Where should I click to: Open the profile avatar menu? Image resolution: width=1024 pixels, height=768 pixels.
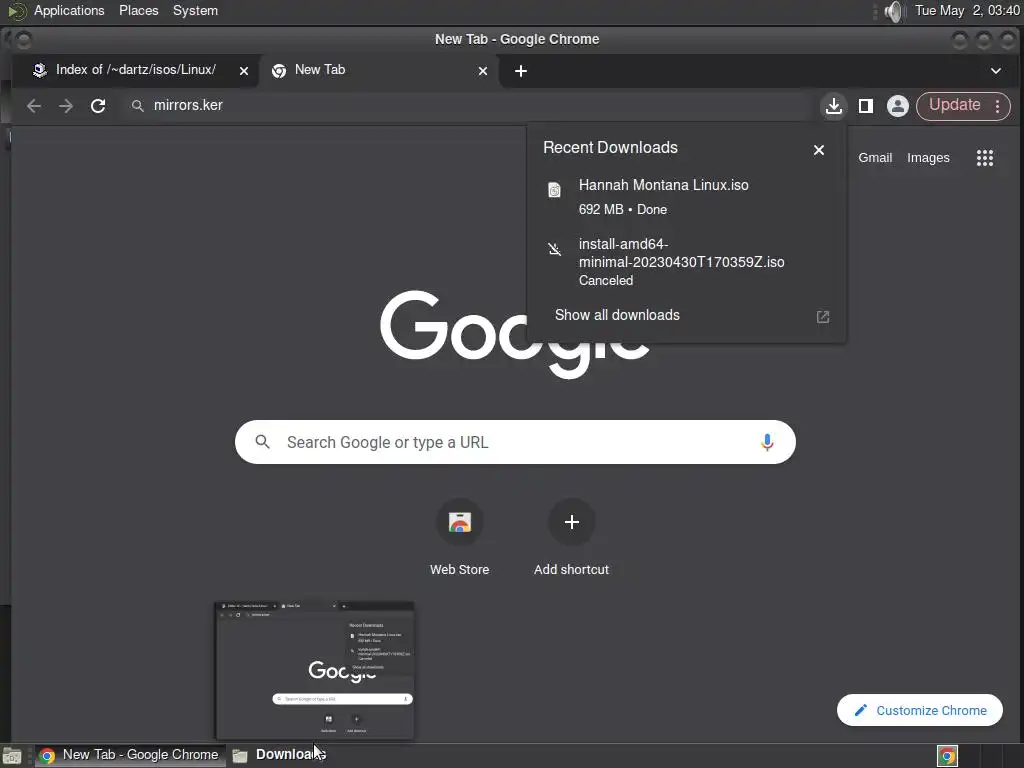[x=897, y=106]
